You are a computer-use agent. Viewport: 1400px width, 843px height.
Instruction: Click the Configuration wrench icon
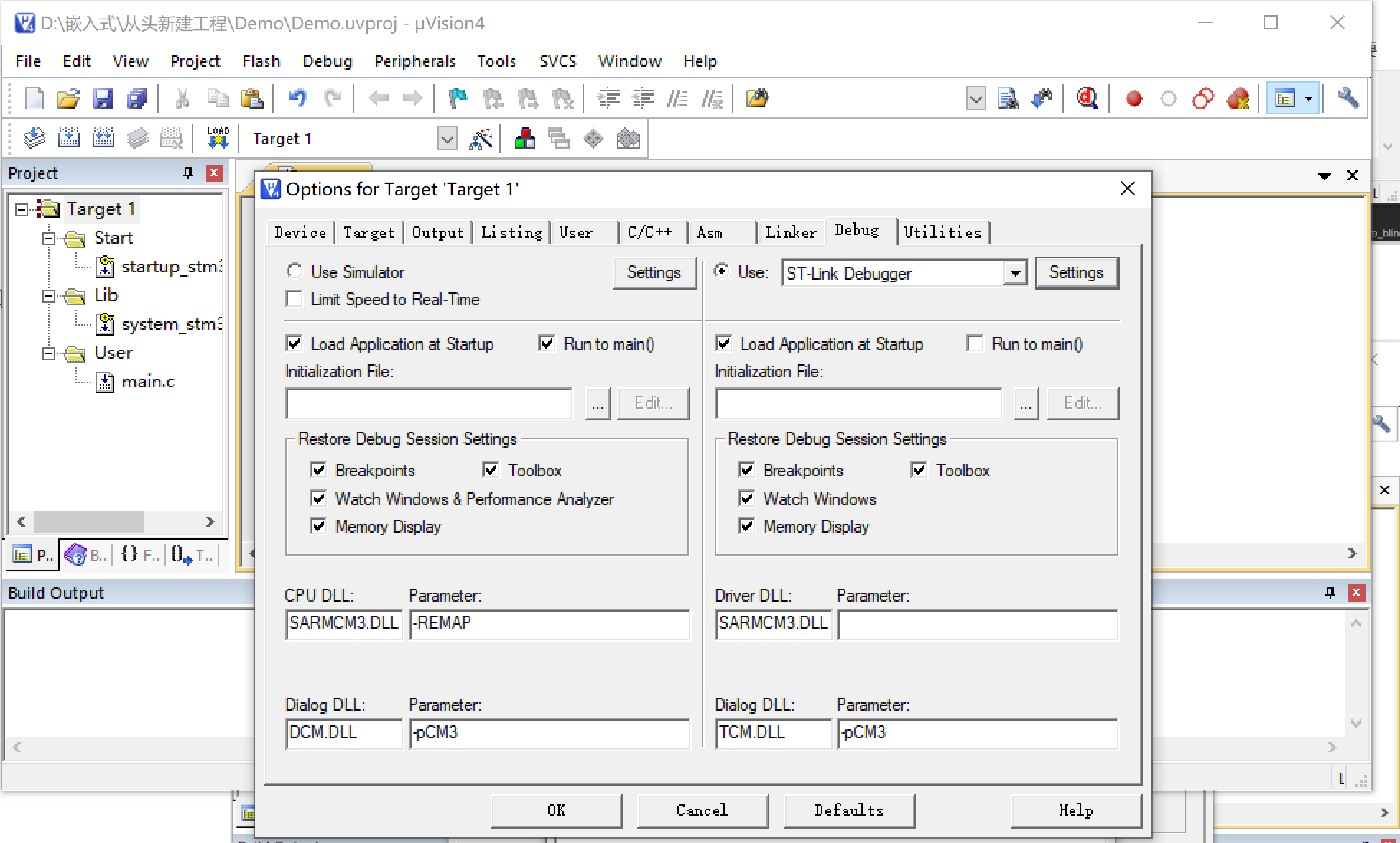pos(1348,98)
